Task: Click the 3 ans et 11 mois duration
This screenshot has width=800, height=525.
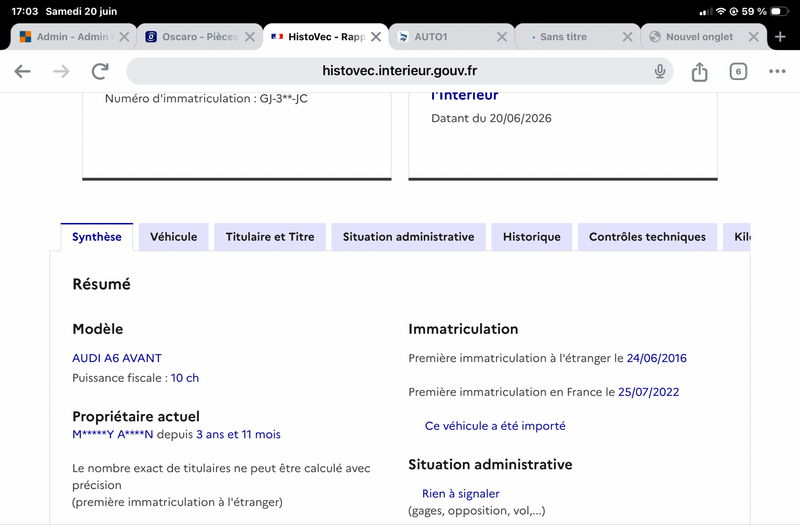Action: coord(238,435)
